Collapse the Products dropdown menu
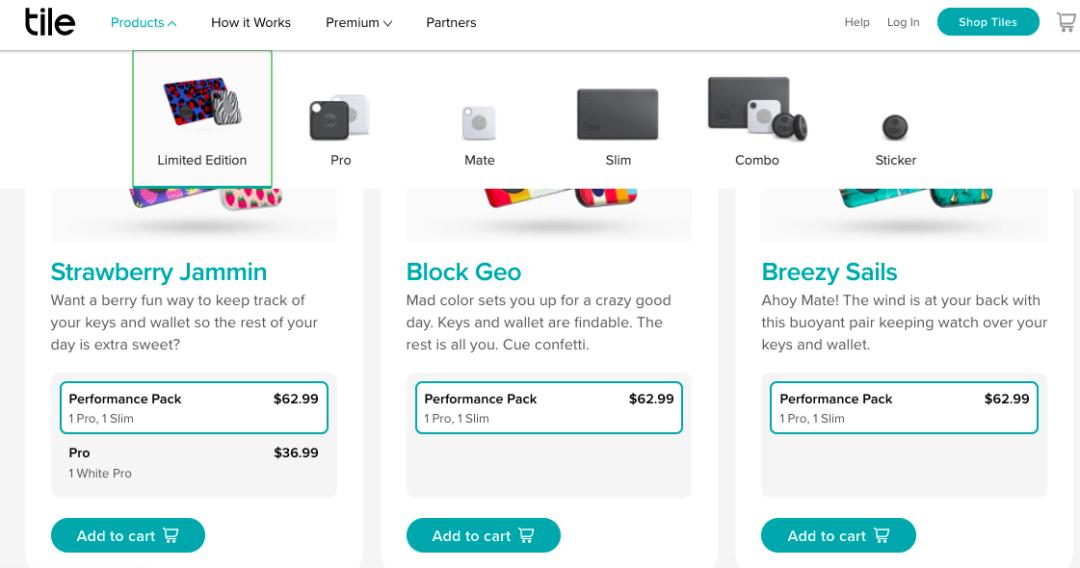 143,23
